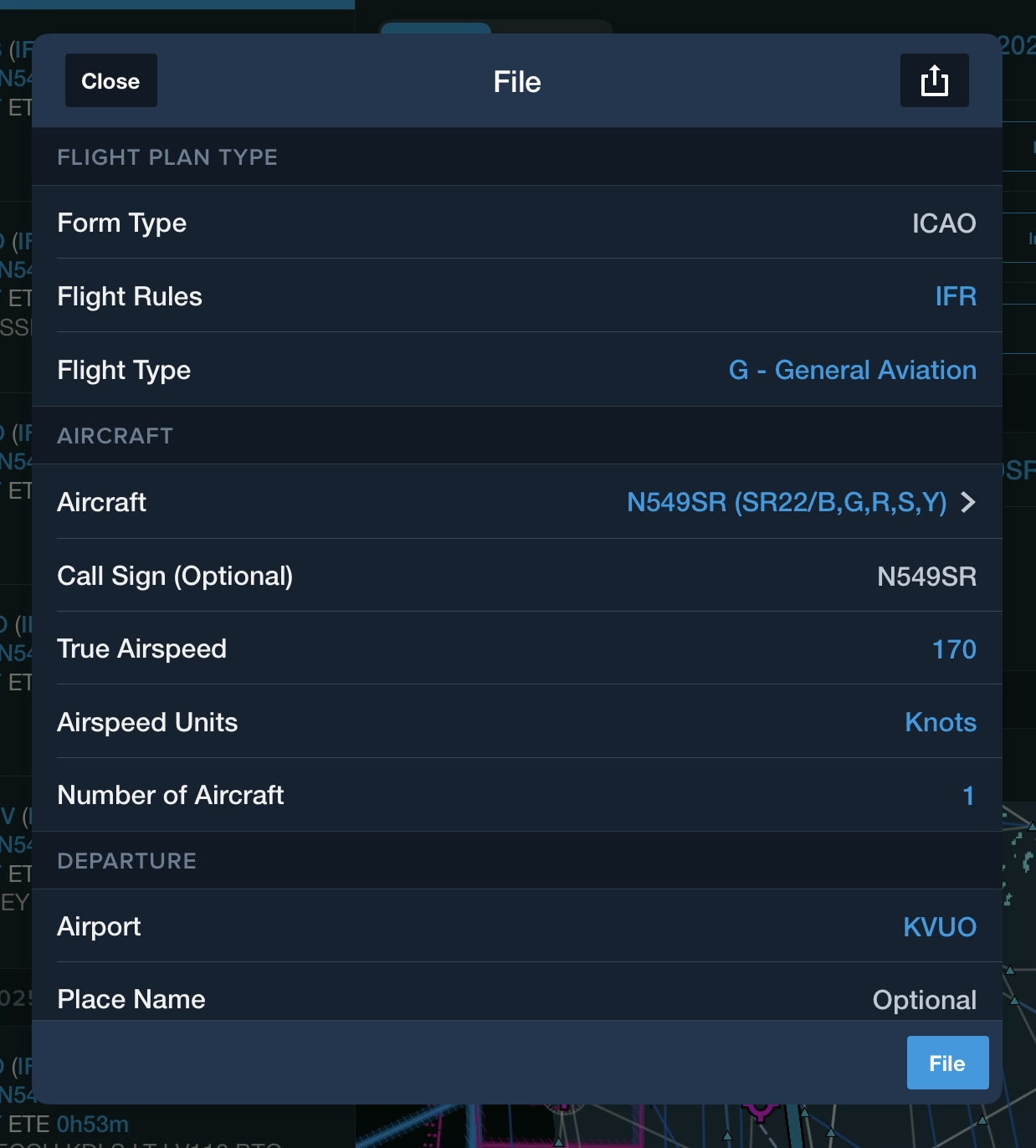Close the File flight plan dialog
The image size is (1036, 1148).
coord(110,80)
